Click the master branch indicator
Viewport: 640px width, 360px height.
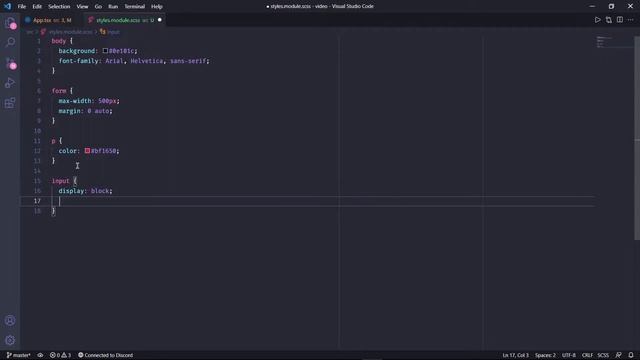18,355
